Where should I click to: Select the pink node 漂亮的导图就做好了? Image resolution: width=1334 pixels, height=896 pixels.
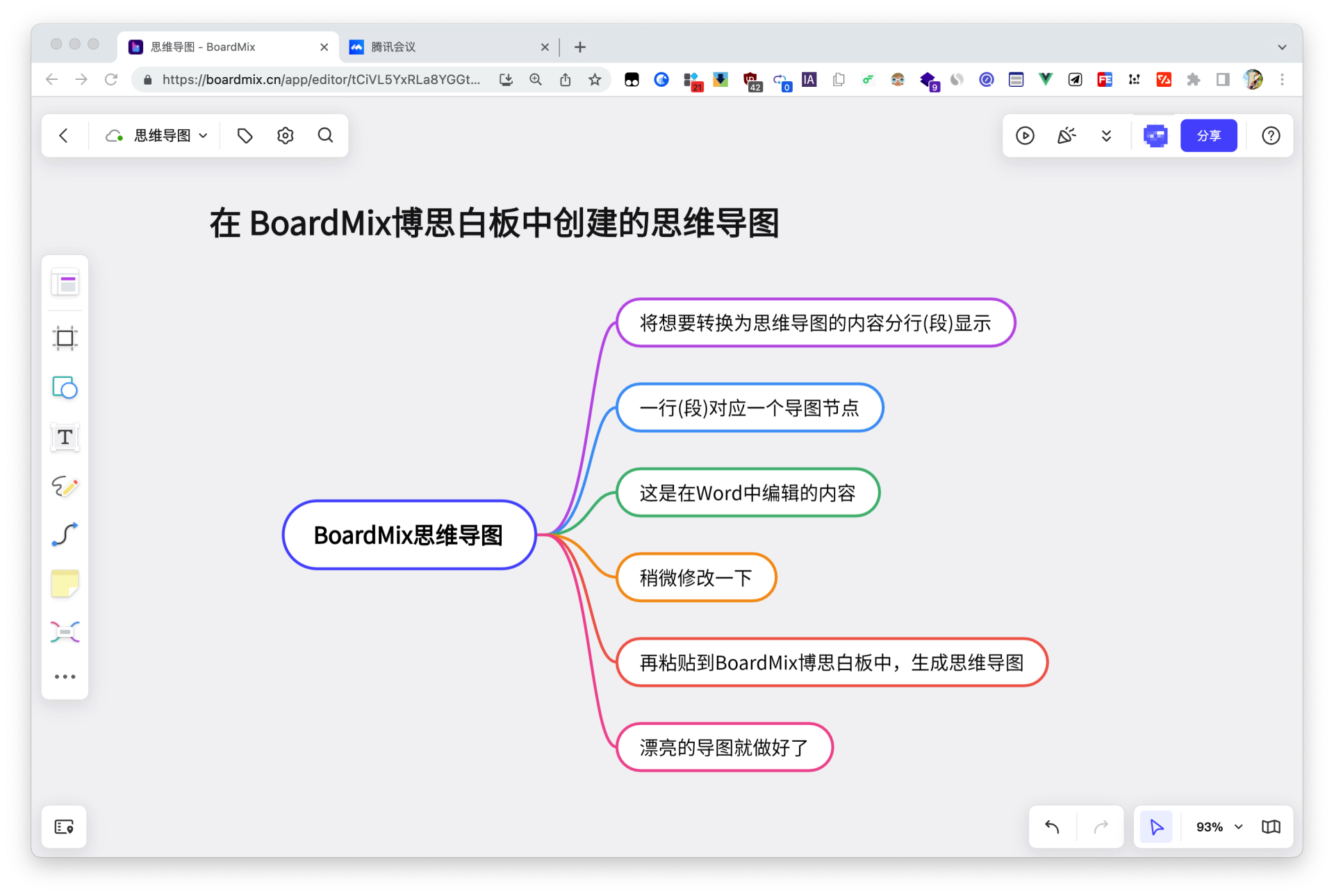(x=725, y=747)
